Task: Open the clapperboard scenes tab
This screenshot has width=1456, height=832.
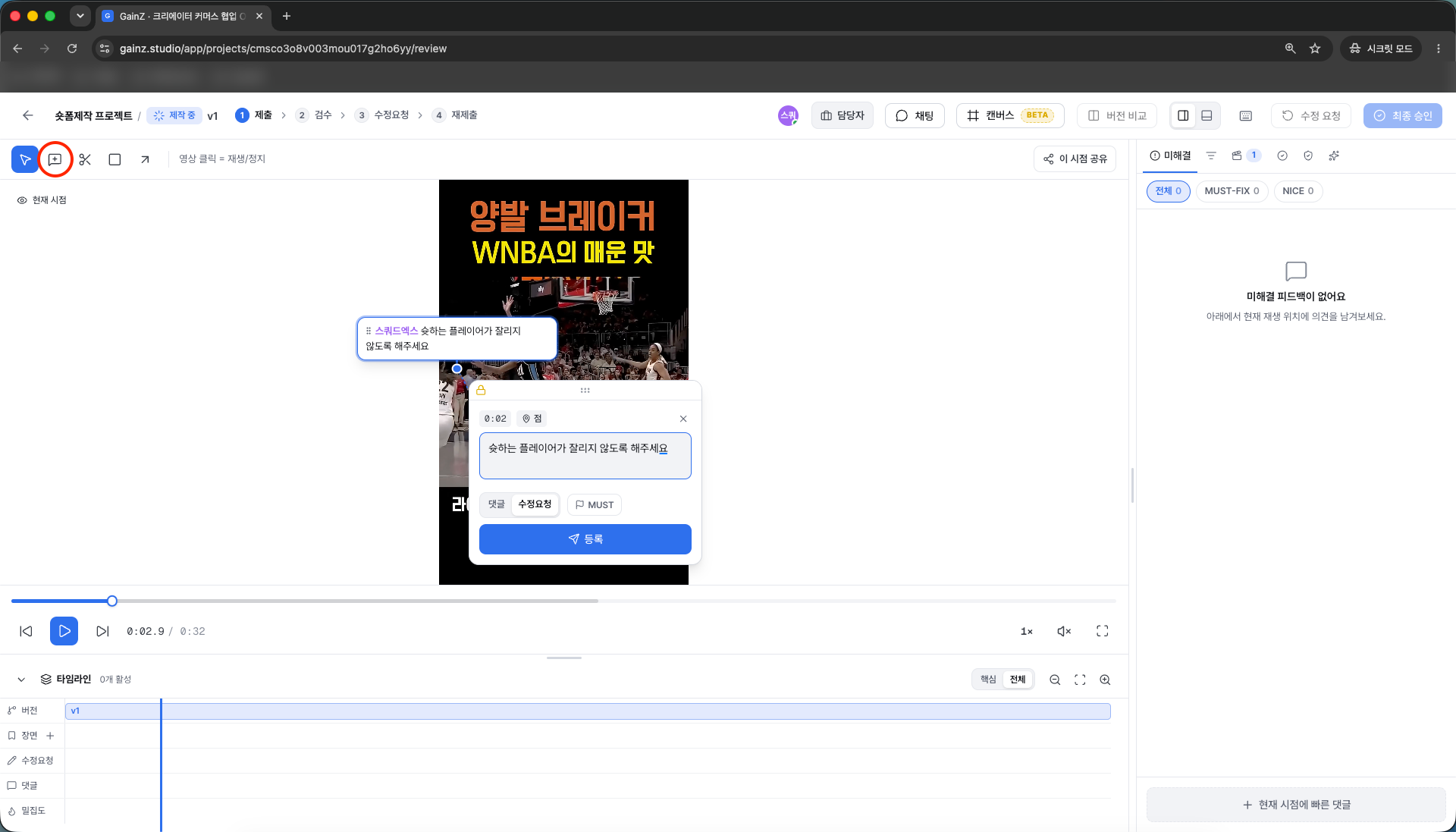Action: 1245,155
